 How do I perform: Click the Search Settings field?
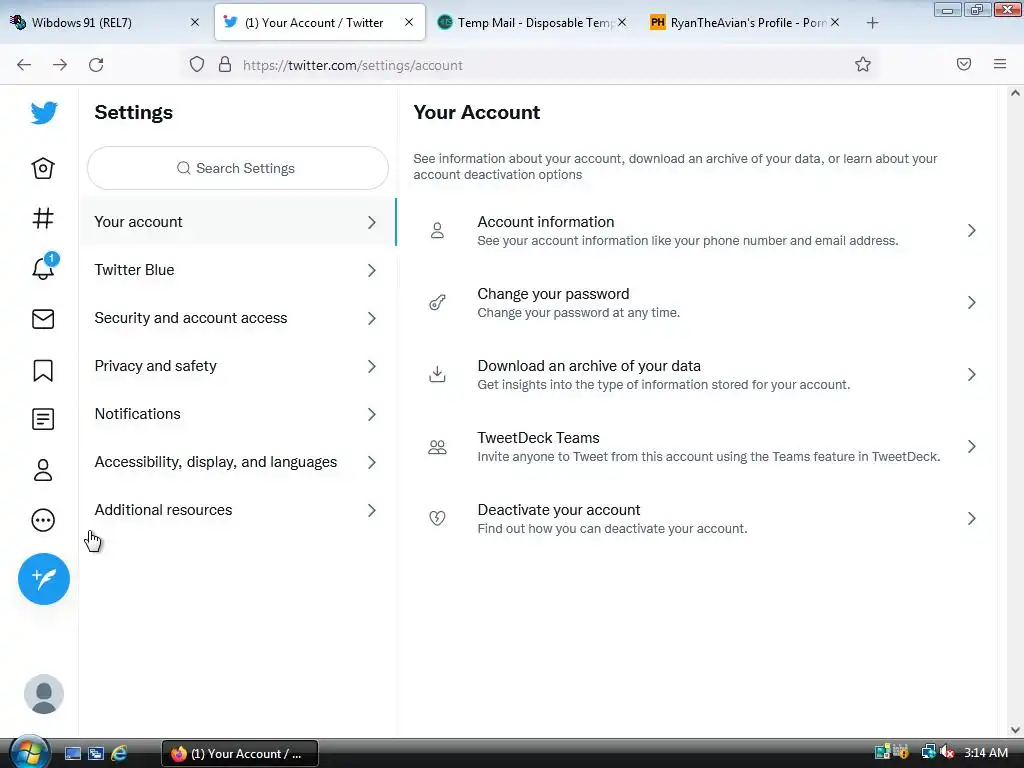(x=238, y=168)
